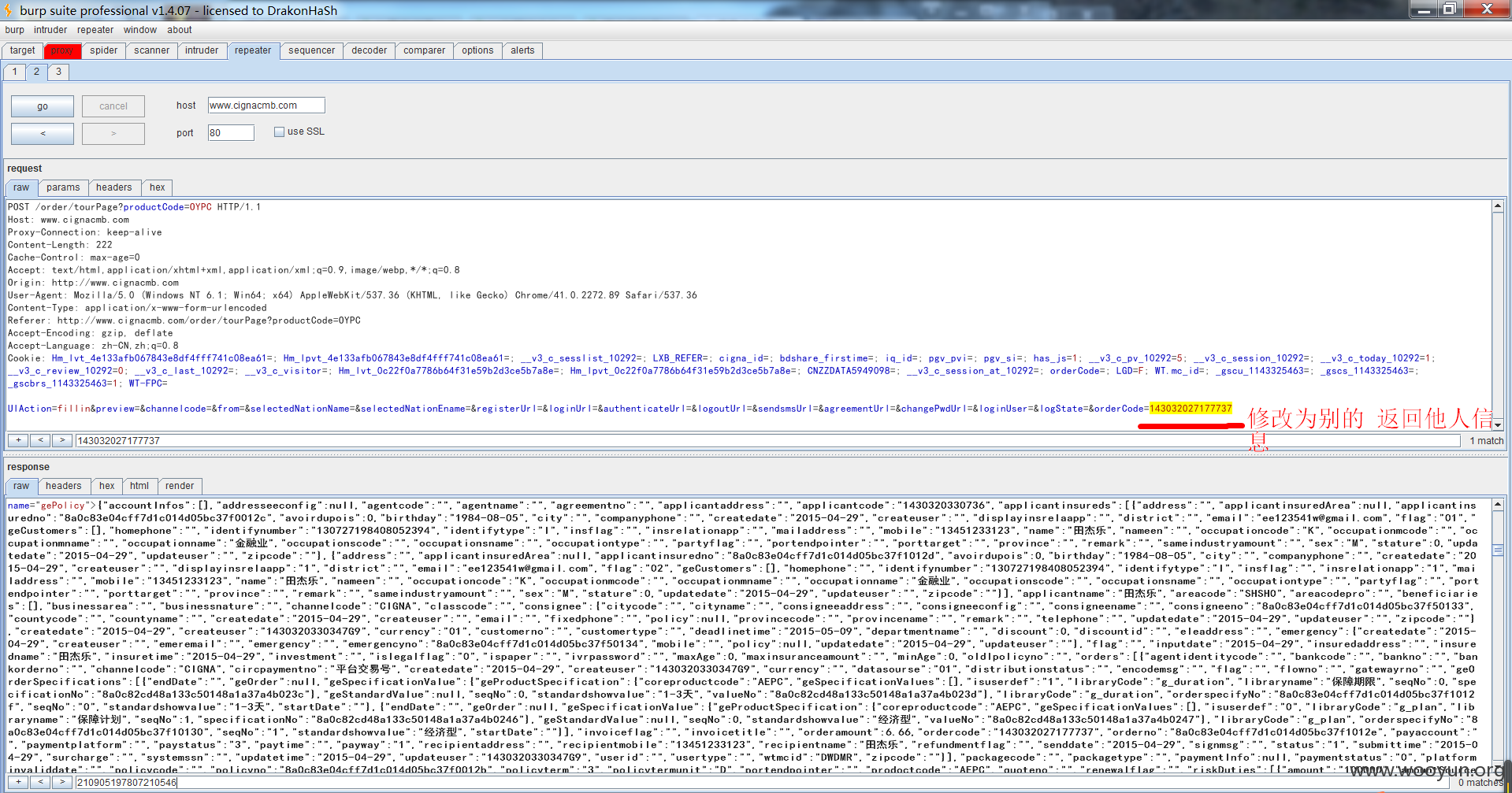Viewport: 1512px width, 793px height.
Task: Open the repeater menu in menu bar
Action: coord(95,30)
